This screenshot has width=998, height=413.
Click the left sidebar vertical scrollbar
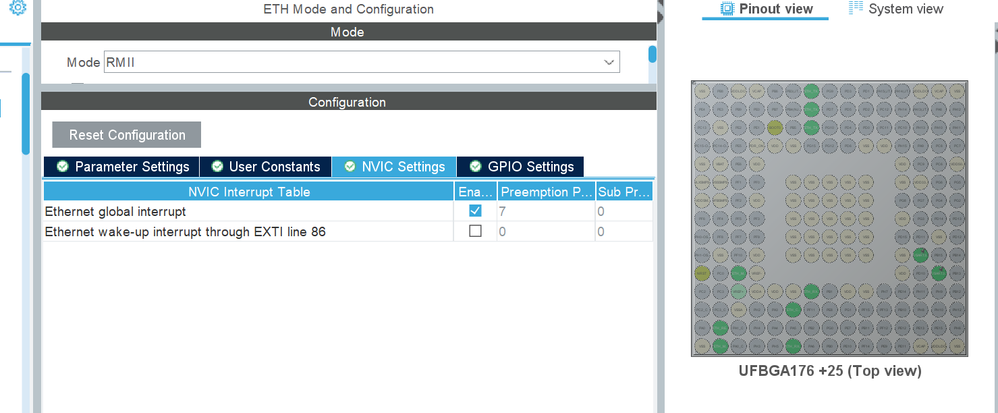[x=25, y=113]
